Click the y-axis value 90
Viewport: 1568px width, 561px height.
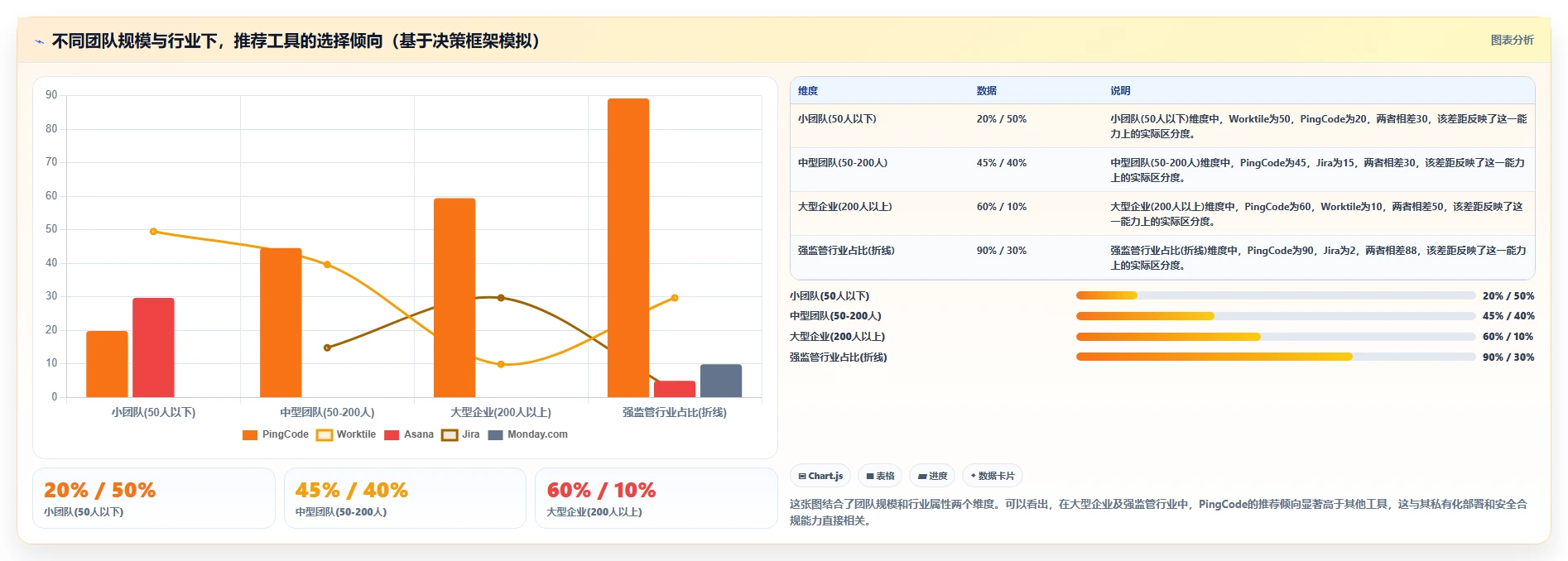point(51,95)
